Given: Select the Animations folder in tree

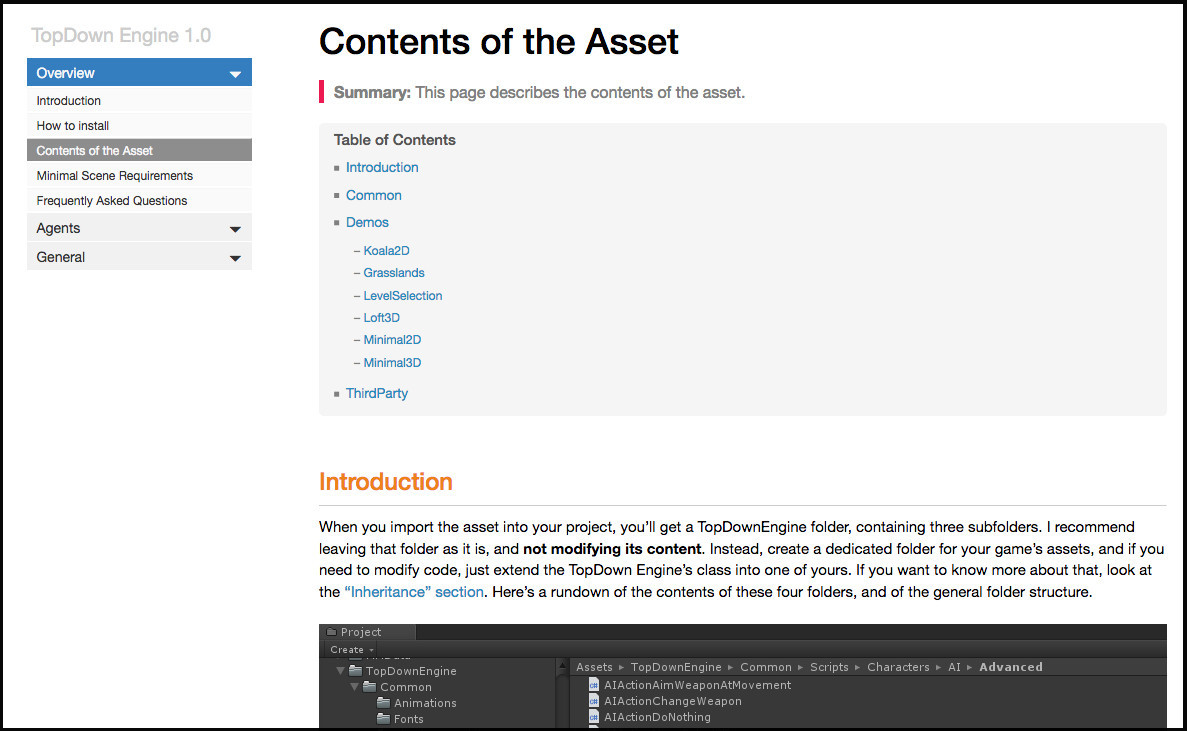Looking at the screenshot, I should 425,703.
